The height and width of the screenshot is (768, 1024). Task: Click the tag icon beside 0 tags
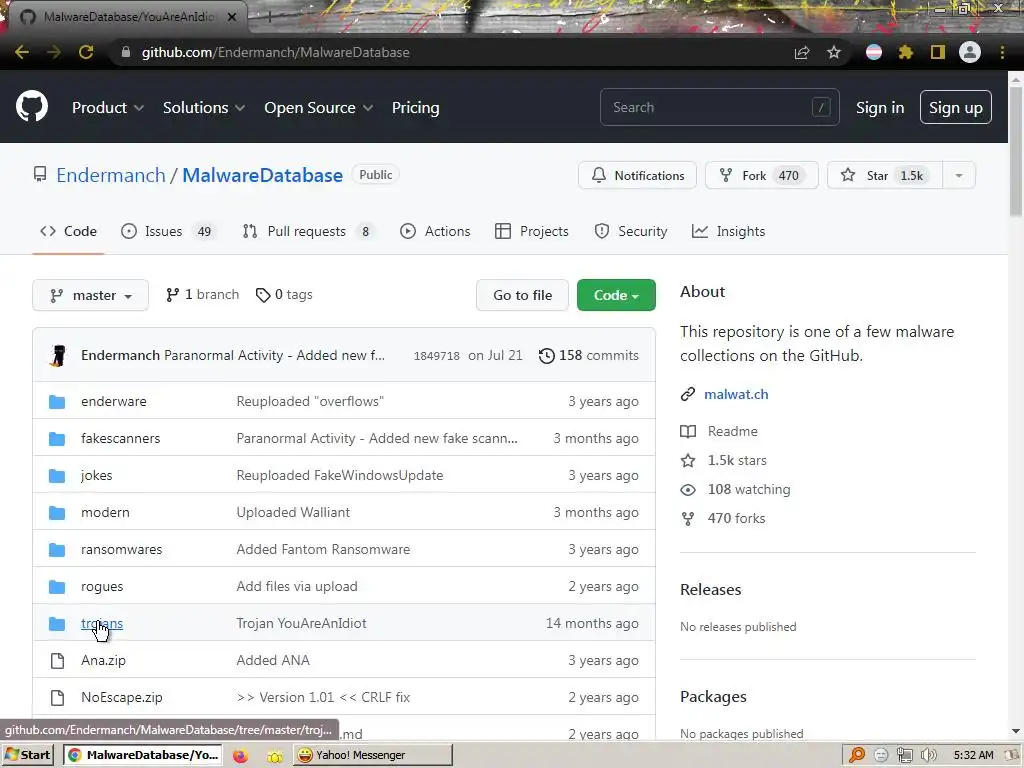click(x=263, y=295)
